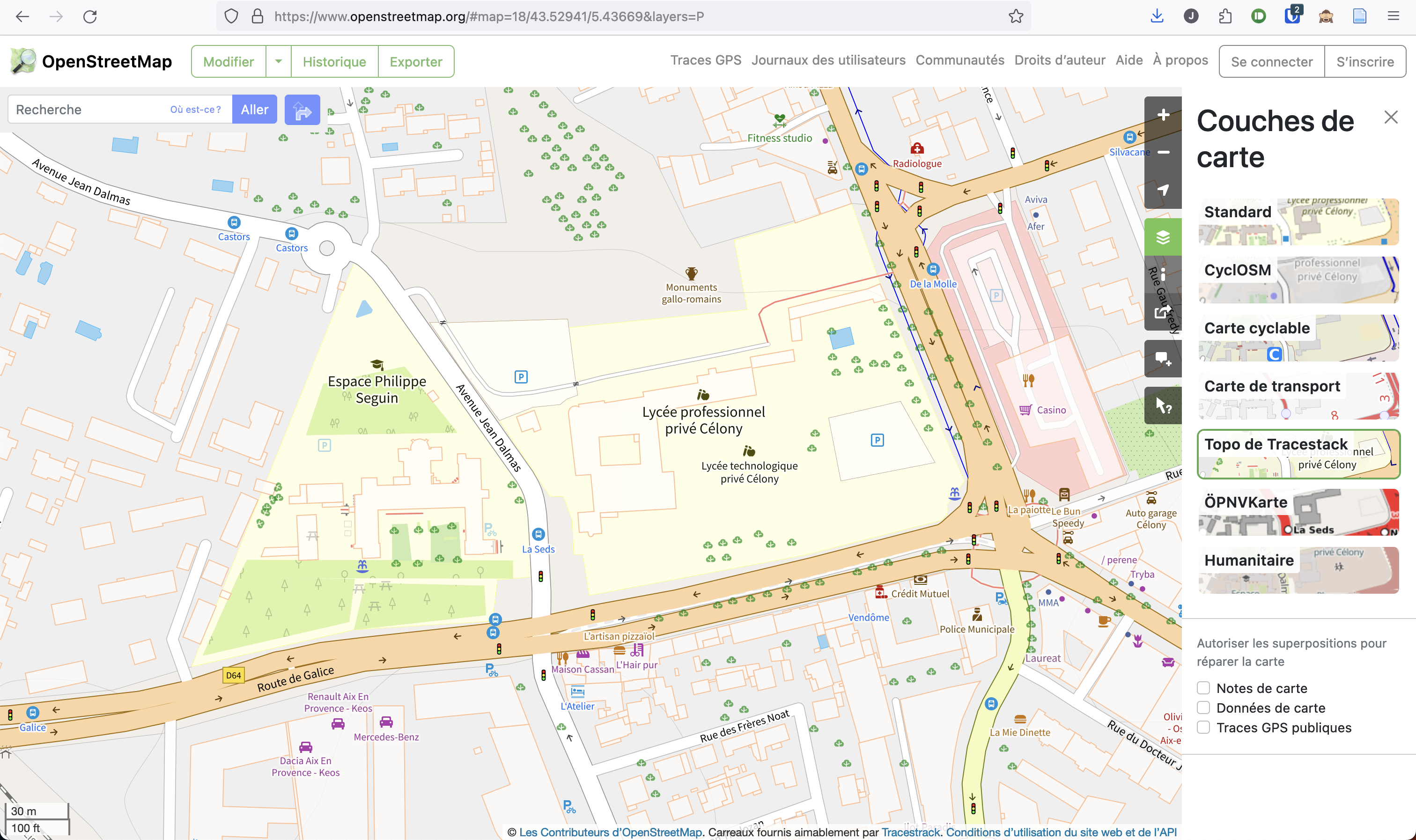Image resolution: width=1416 pixels, height=840 pixels.
Task: Click the Où est-ce ? link
Action: coord(195,110)
